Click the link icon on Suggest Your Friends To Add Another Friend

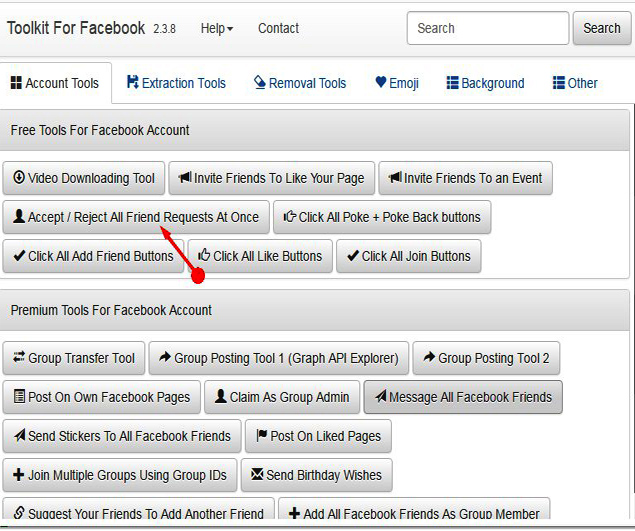(19, 512)
